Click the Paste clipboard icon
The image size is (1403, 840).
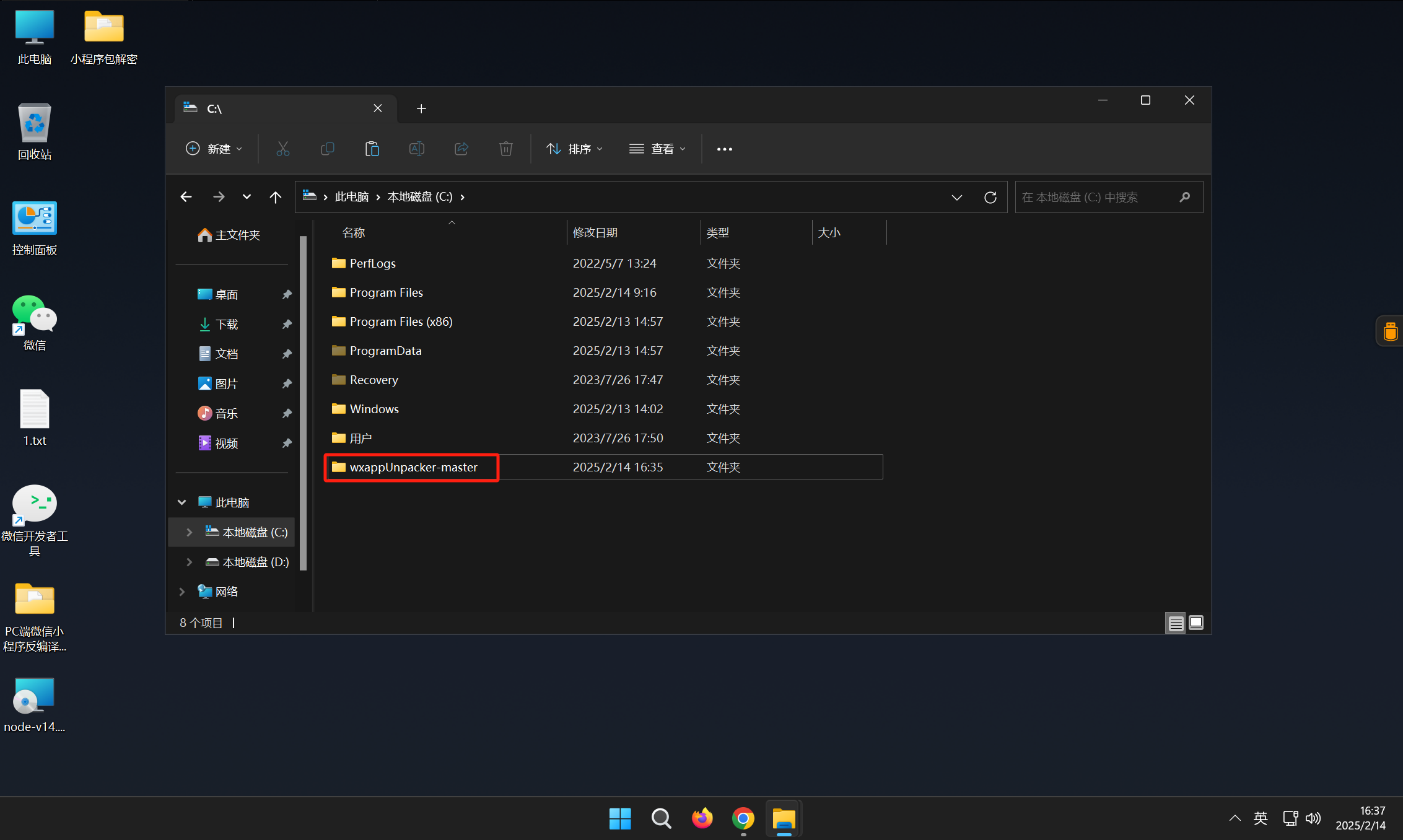pyautogui.click(x=372, y=149)
